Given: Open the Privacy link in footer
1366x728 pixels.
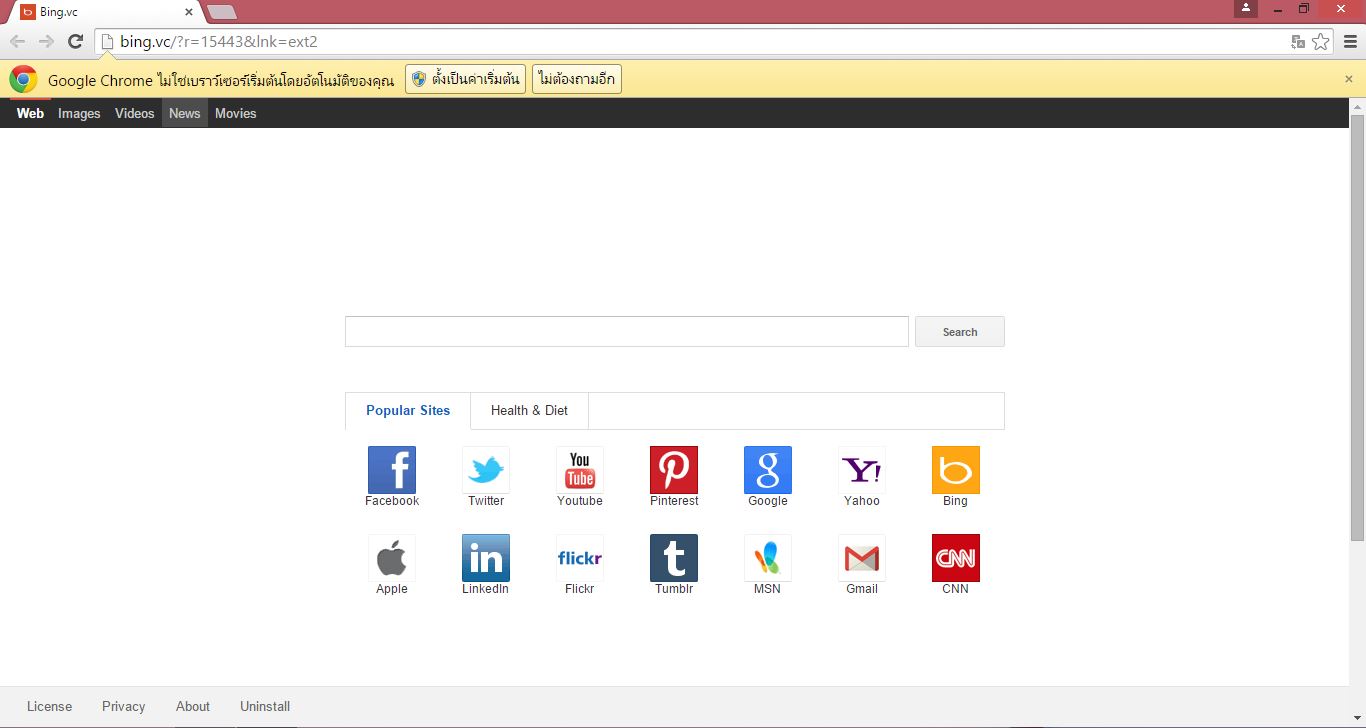Looking at the screenshot, I should pos(123,706).
